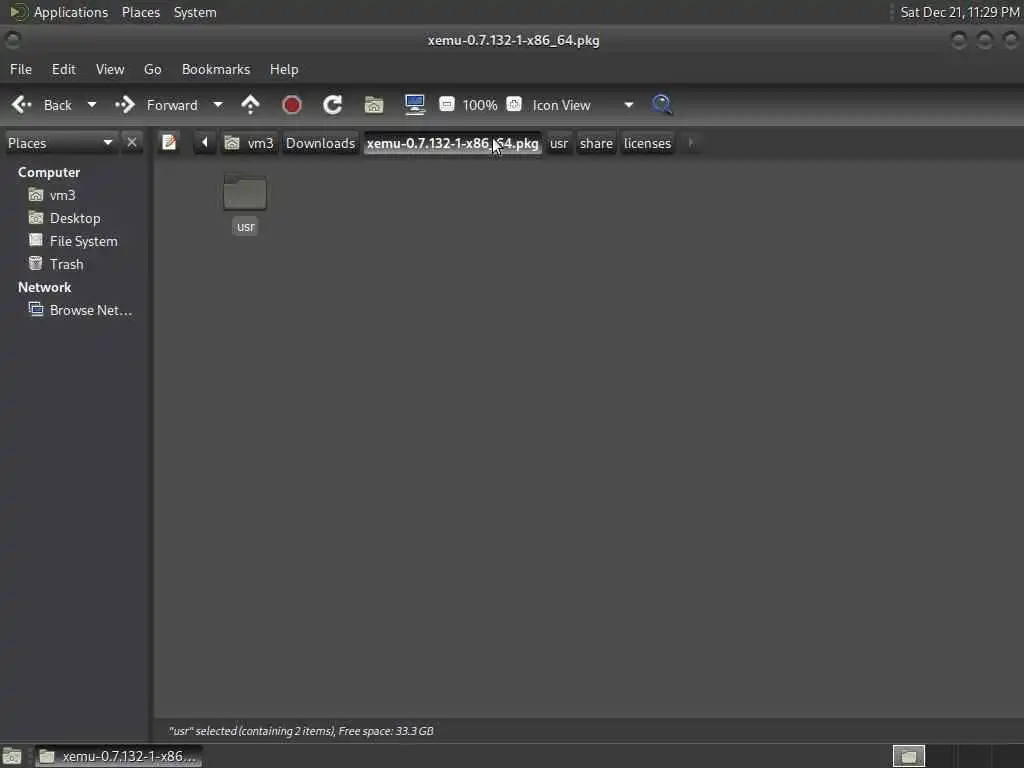Go to Downloads in path bar
Image resolution: width=1024 pixels, height=768 pixels.
click(321, 143)
